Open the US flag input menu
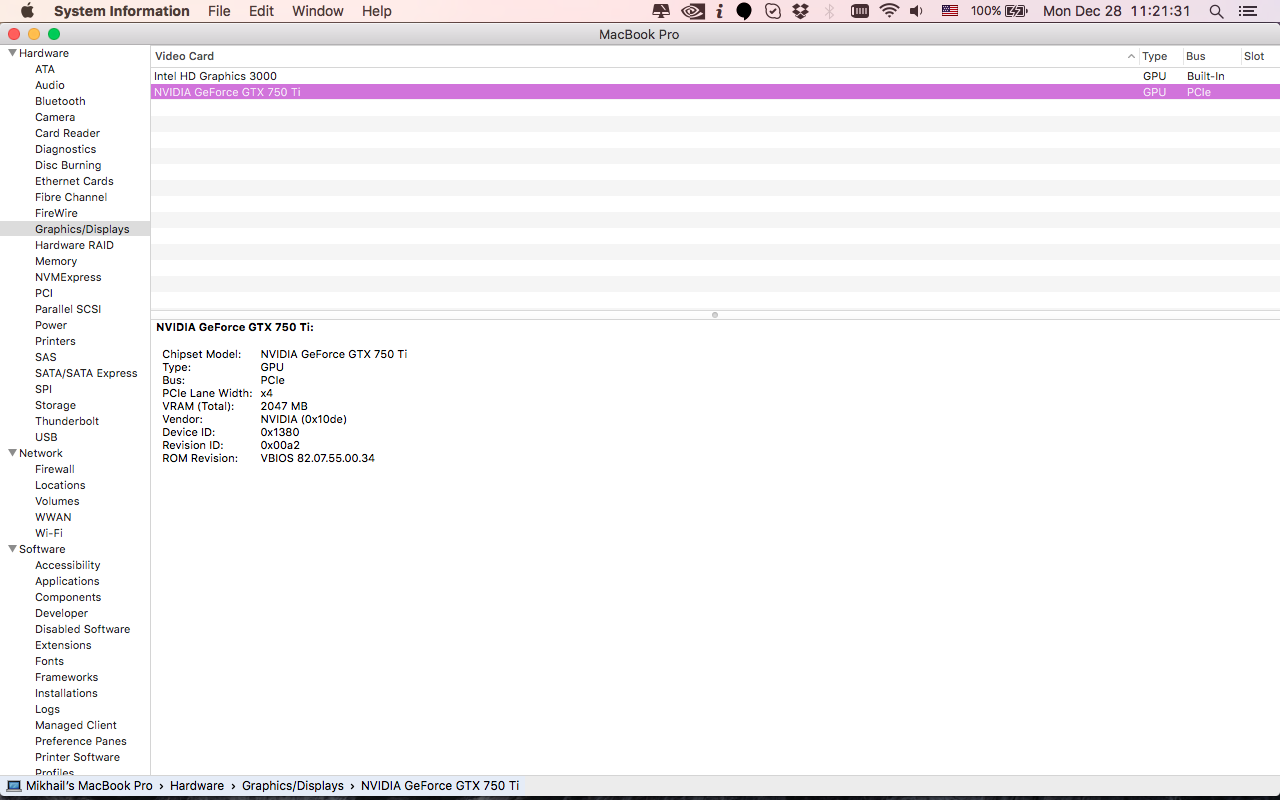1280x800 pixels. (x=950, y=11)
